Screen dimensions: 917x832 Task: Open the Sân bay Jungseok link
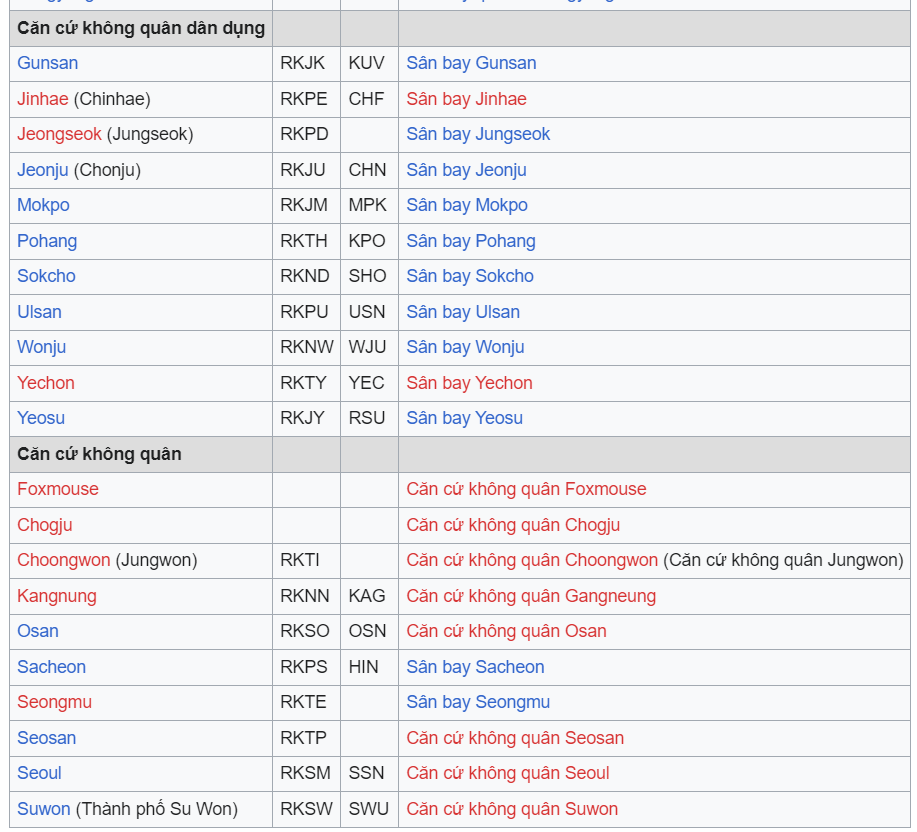pyautogui.click(x=478, y=134)
